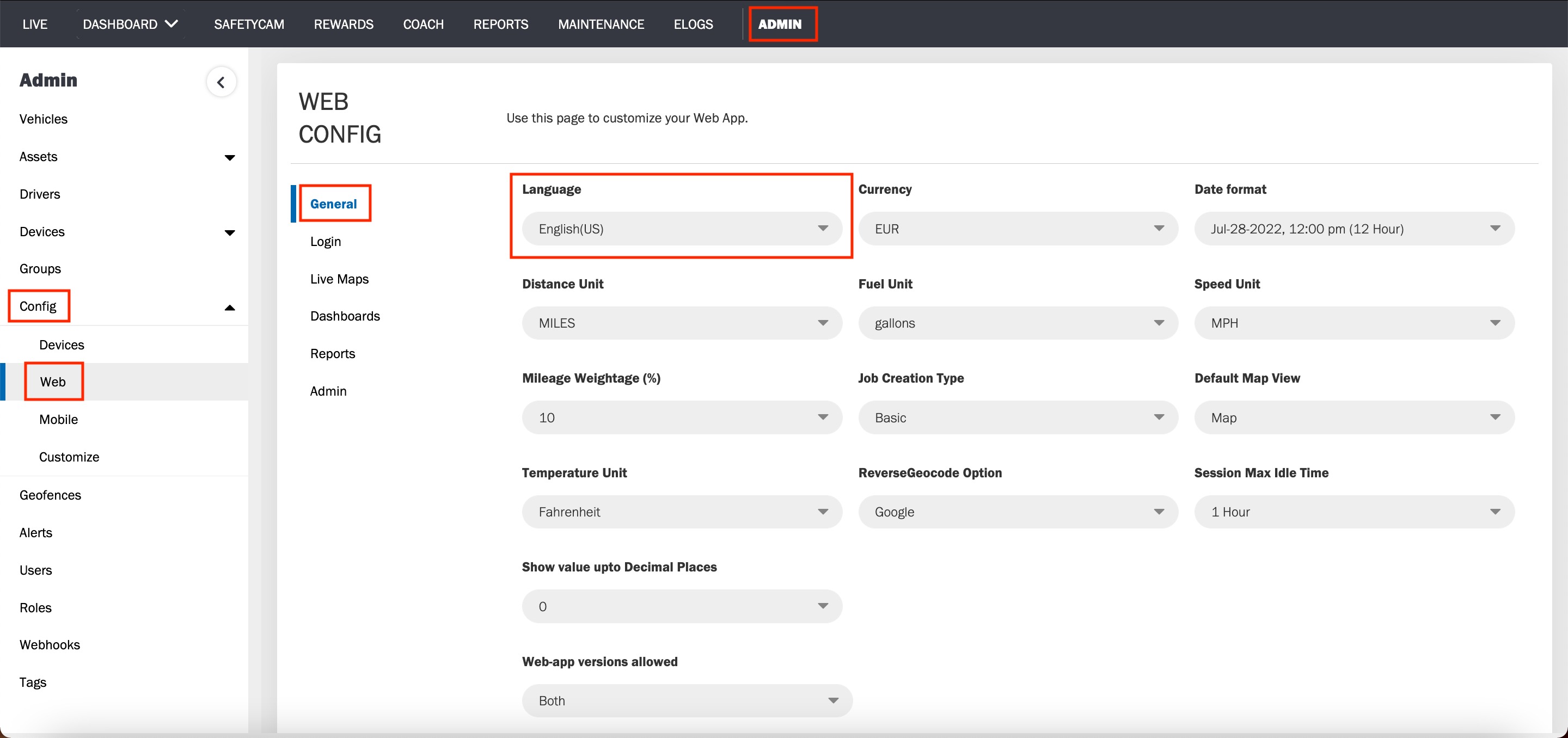
Task: Collapse the Admin sidebar with chevron button
Action: (221, 82)
